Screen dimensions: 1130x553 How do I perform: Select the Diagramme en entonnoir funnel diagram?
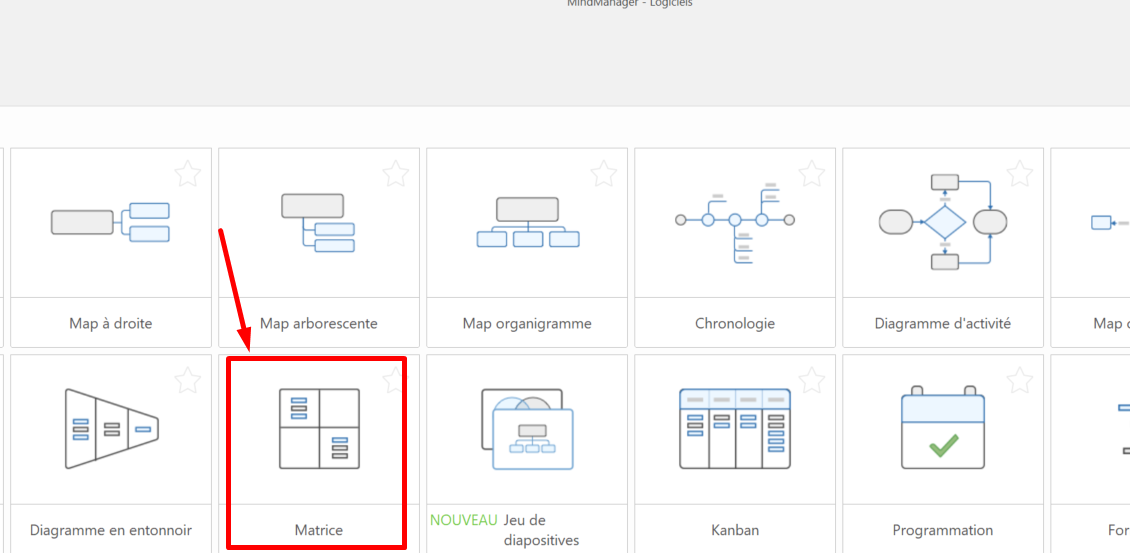point(111,428)
